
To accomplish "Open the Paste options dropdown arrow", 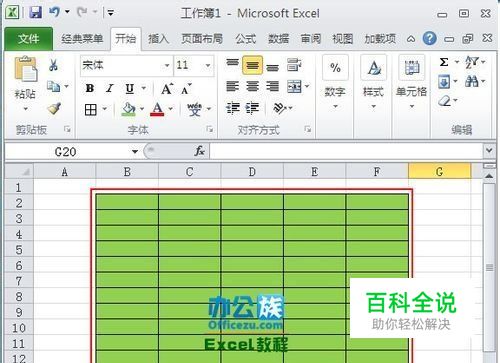I will tap(26, 109).
